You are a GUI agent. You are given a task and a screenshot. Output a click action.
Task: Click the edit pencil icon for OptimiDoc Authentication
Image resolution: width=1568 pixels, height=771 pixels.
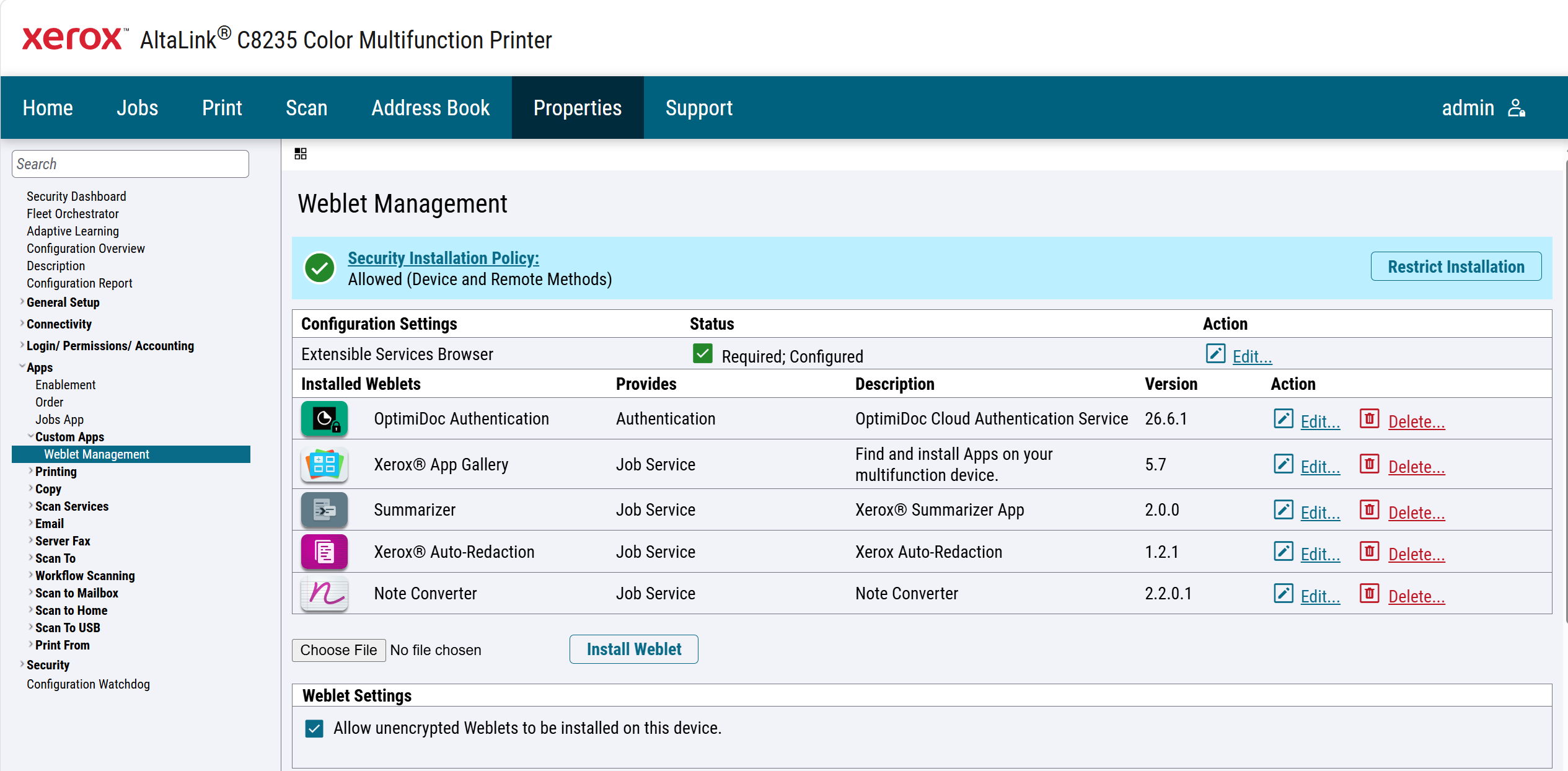tap(1284, 418)
